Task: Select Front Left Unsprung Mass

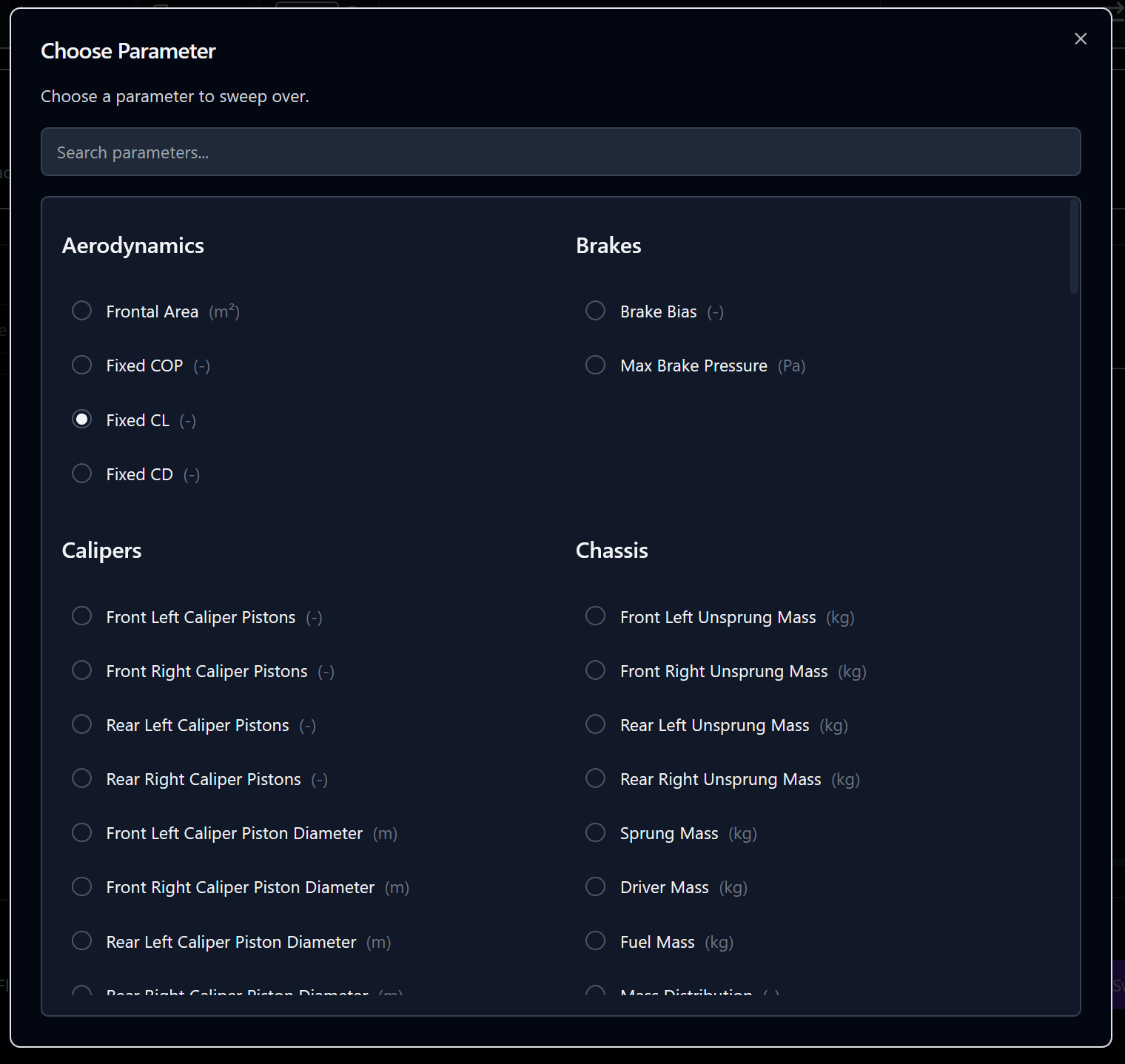Action: click(596, 616)
